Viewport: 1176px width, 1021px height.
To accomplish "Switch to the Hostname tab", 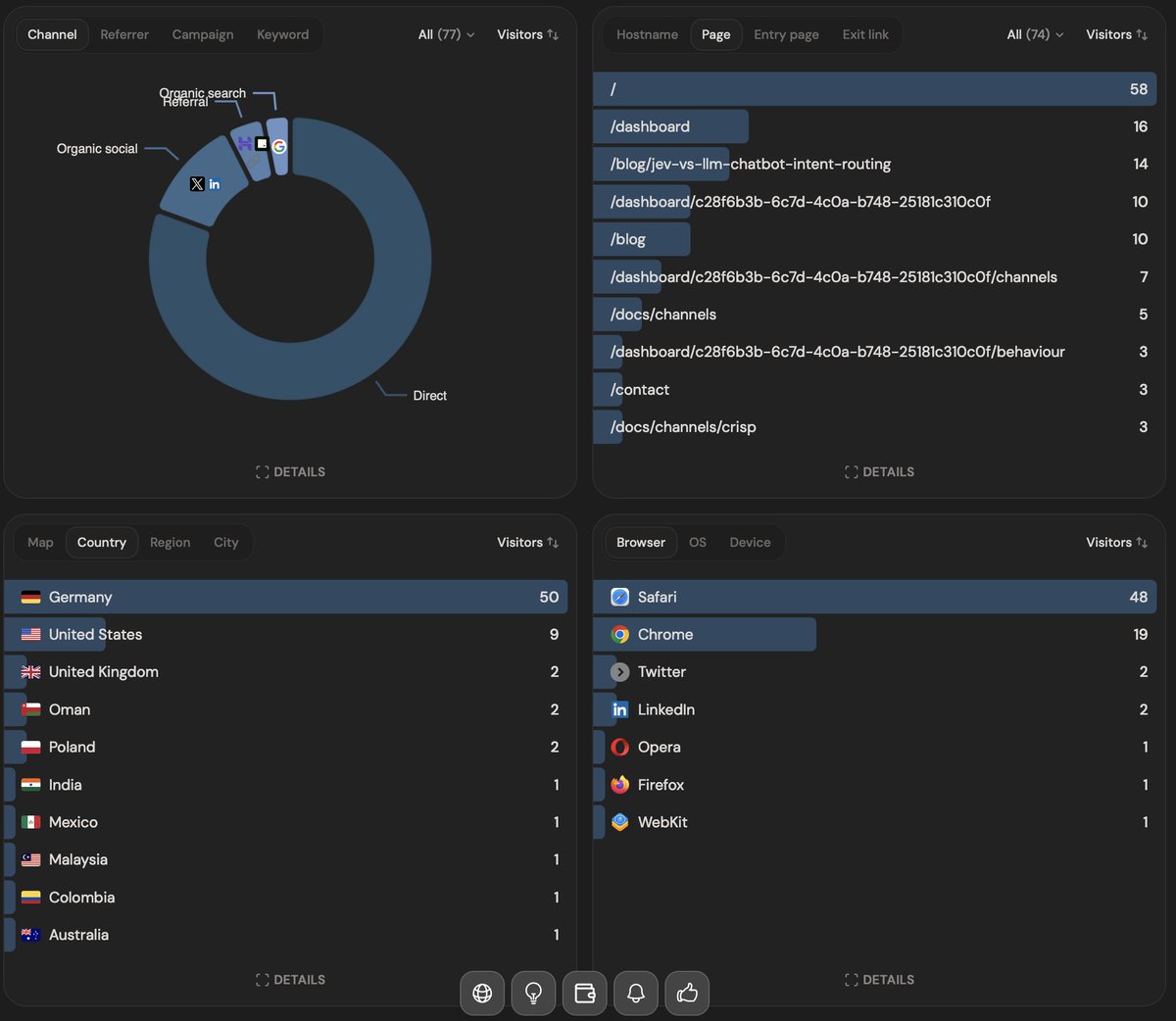I will (x=647, y=34).
